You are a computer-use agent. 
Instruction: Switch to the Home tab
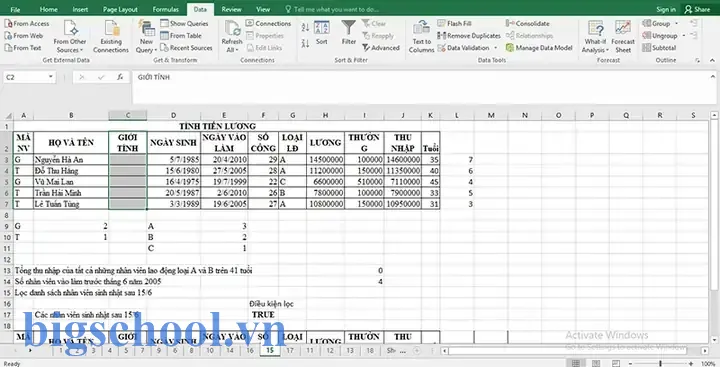[x=49, y=9]
